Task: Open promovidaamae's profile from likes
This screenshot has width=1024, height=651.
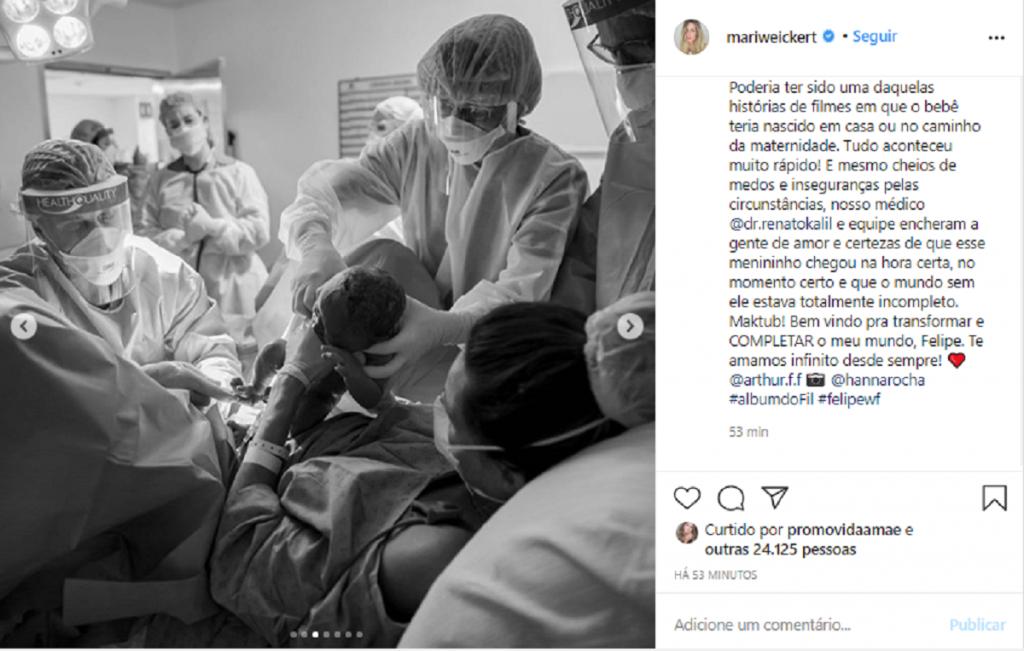Action: tap(844, 530)
